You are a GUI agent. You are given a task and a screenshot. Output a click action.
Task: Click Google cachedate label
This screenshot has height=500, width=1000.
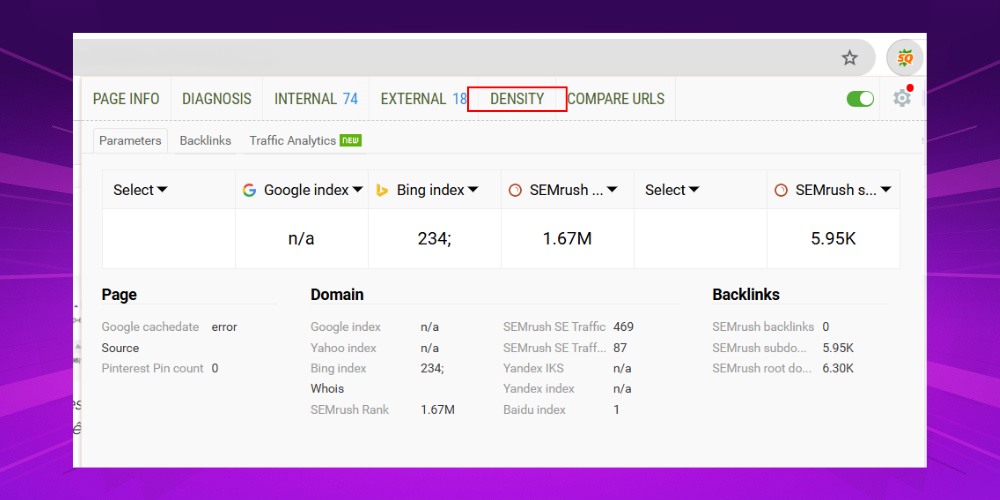[150, 327]
